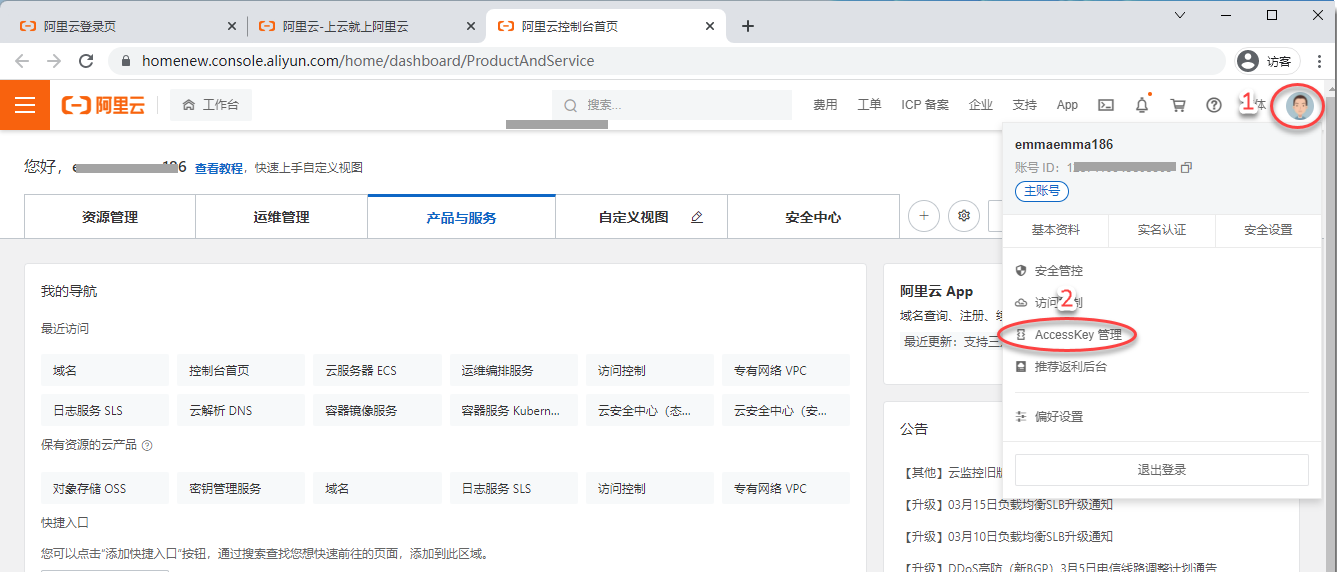Open 对象存储 OSS shortcut
The height and width of the screenshot is (572, 1337).
tap(105, 488)
